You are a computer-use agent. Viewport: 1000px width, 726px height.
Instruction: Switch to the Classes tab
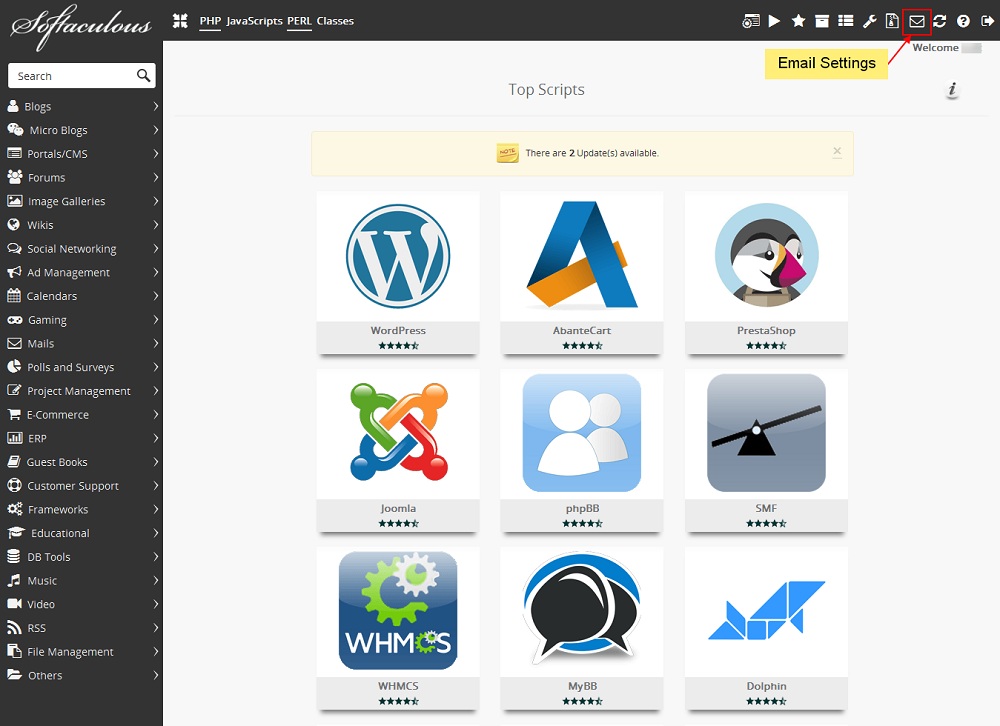335,21
